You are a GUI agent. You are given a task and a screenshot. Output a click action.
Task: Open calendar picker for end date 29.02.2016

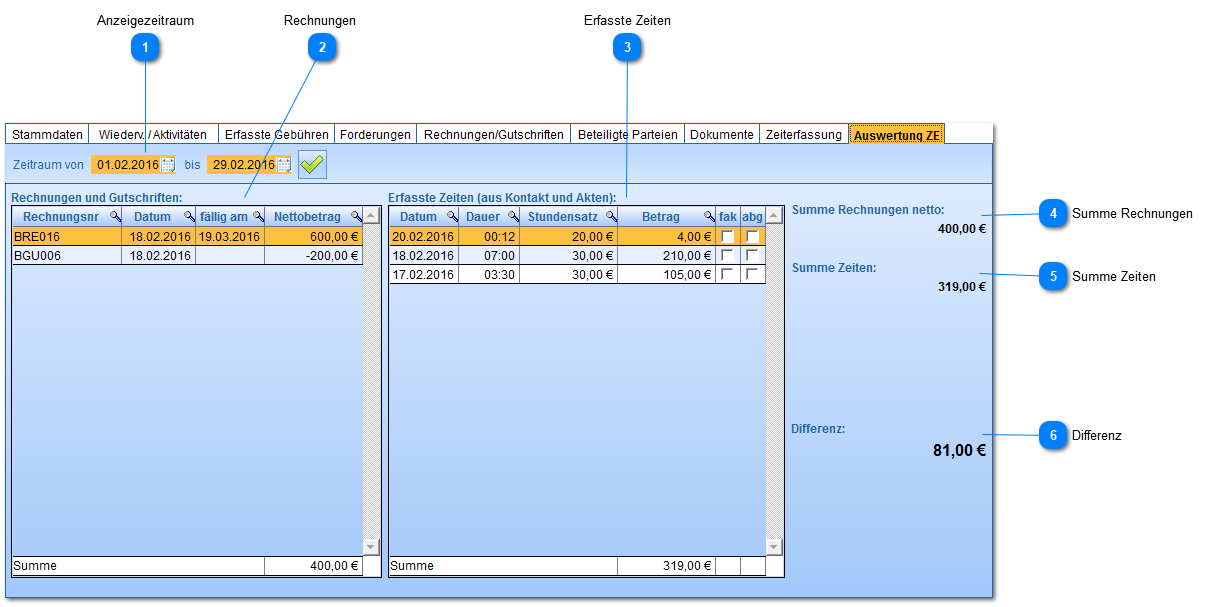pyautogui.click(x=284, y=165)
